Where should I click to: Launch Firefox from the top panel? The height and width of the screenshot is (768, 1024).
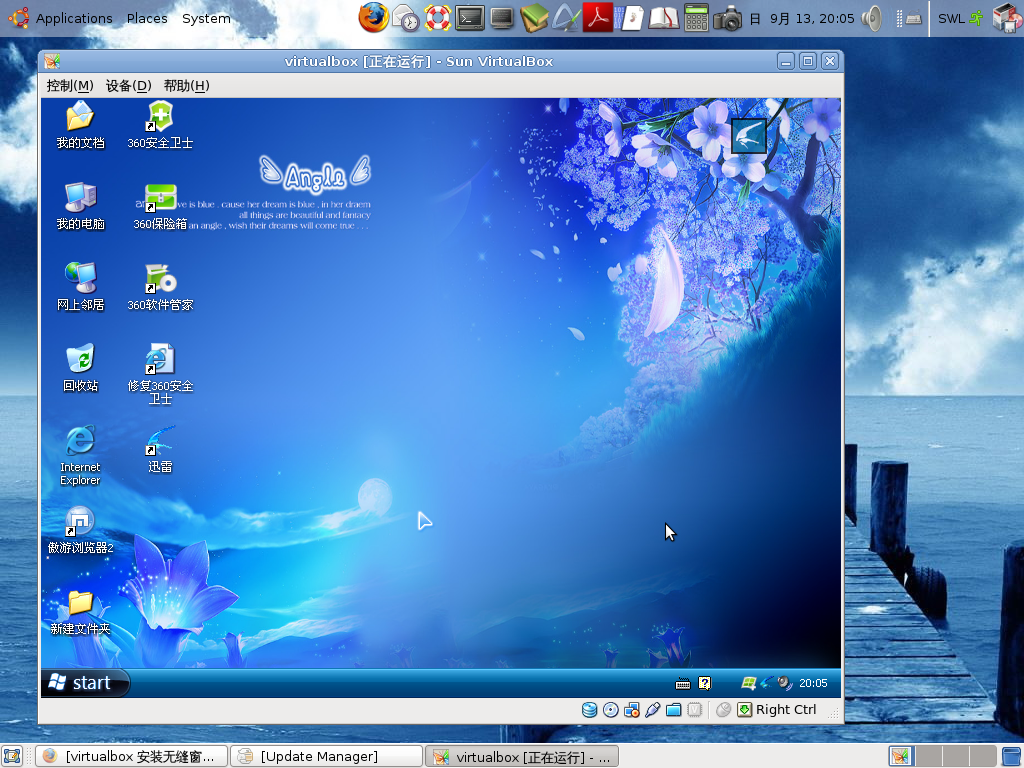click(x=374, y=18)
